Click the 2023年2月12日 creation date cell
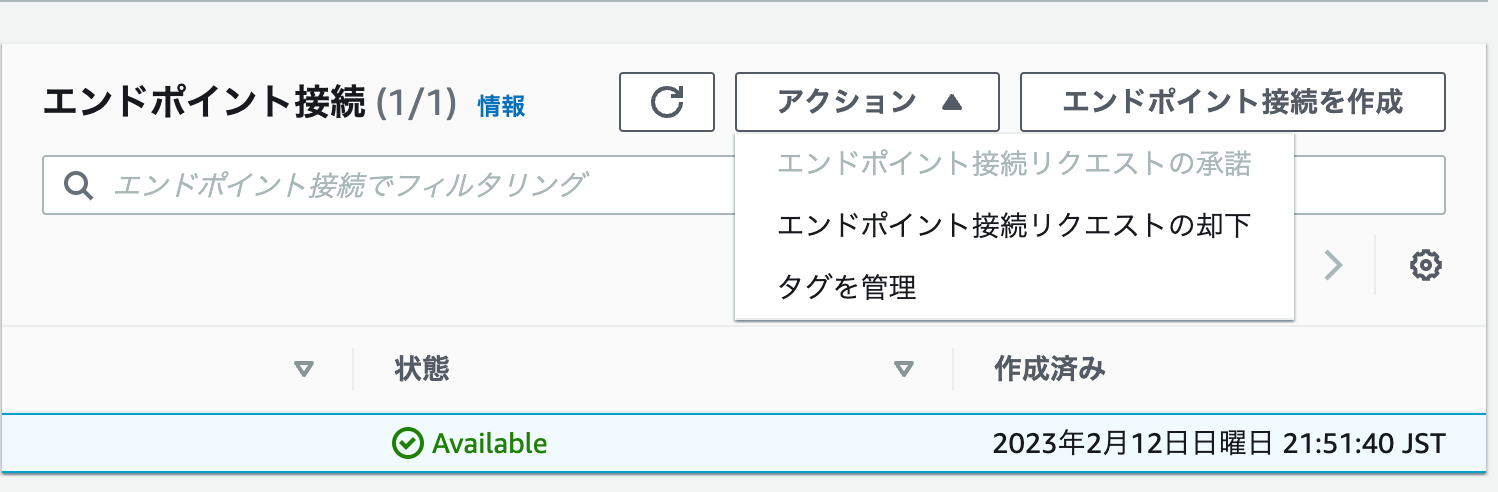Screen dimensions: 1498x492 click(x=1219, y=443)
